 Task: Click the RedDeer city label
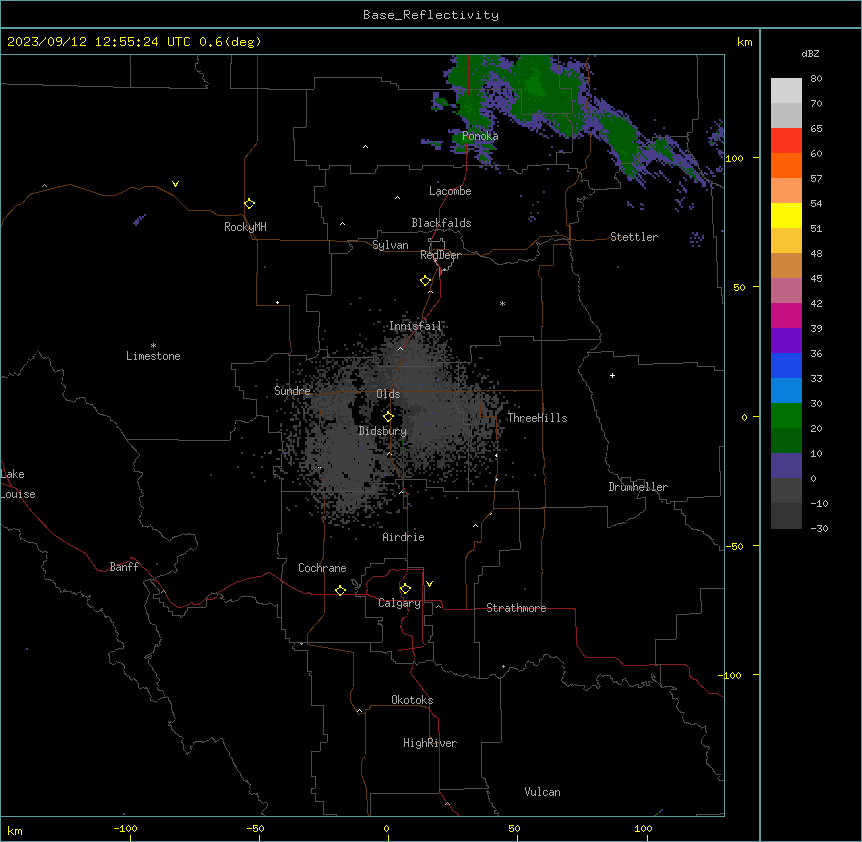pyautogui.click(x=440, y=255)
